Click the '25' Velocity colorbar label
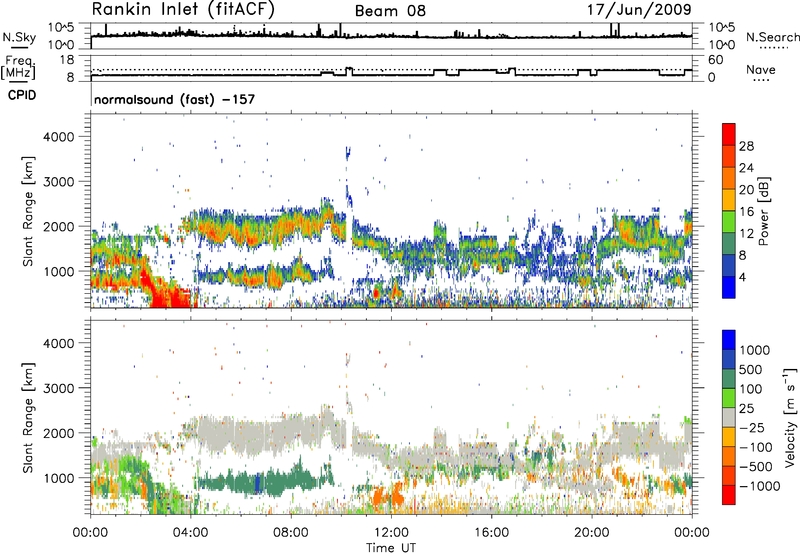This screenshot has width=800, height=554. (x=746, y=409)
